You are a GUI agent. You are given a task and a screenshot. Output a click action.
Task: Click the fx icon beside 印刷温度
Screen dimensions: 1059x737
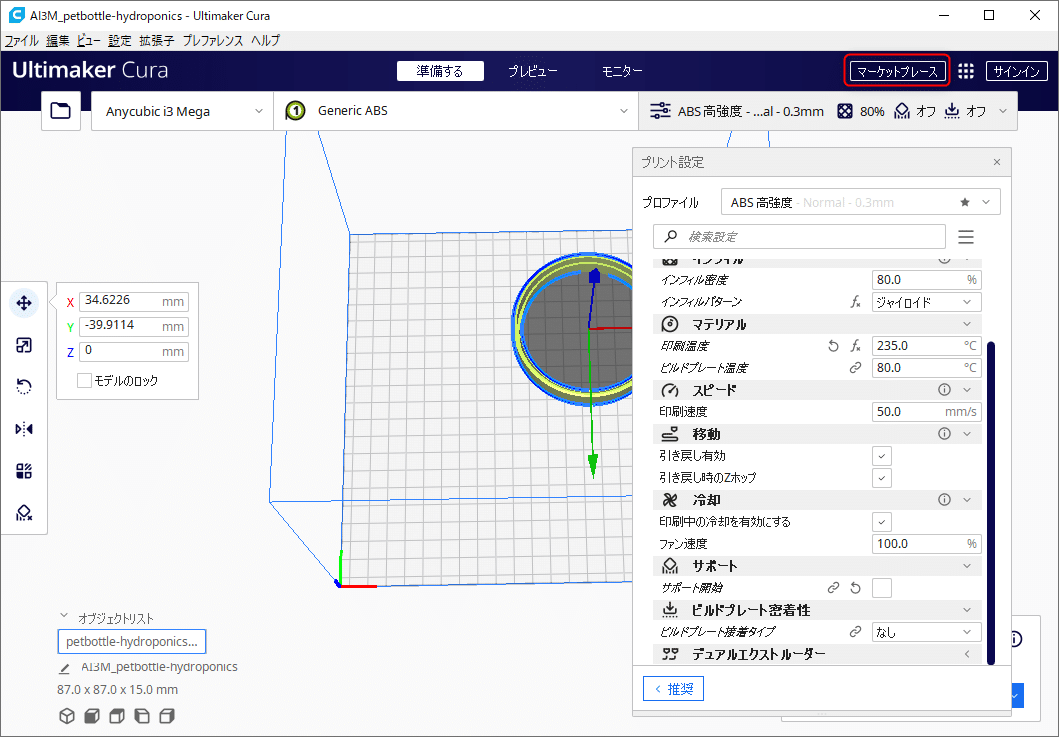(856, 346)
